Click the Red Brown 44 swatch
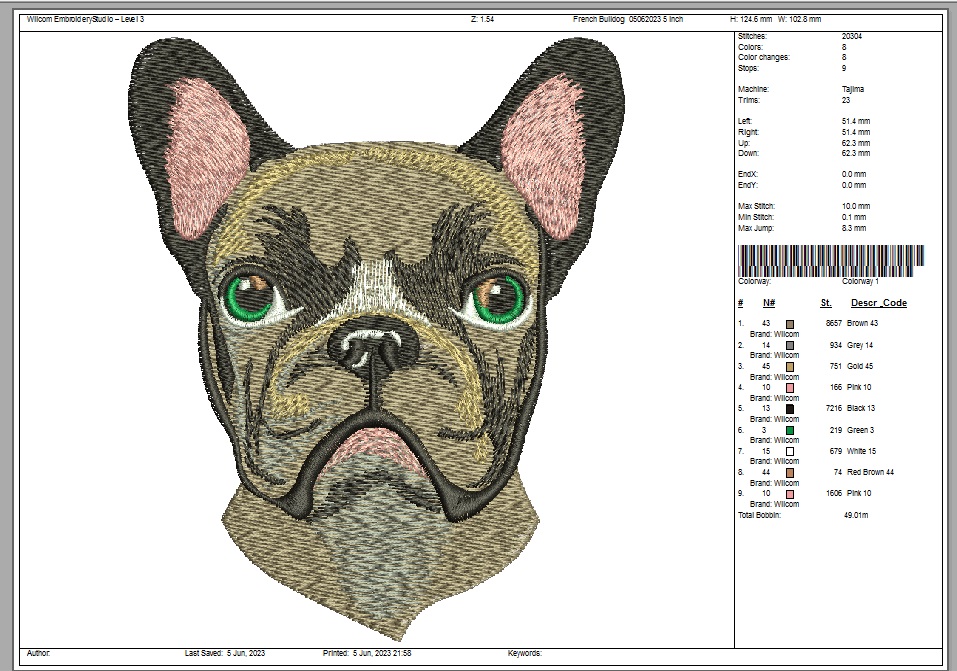This screenshot has width=957, height=671. click(x=790, y=472)
